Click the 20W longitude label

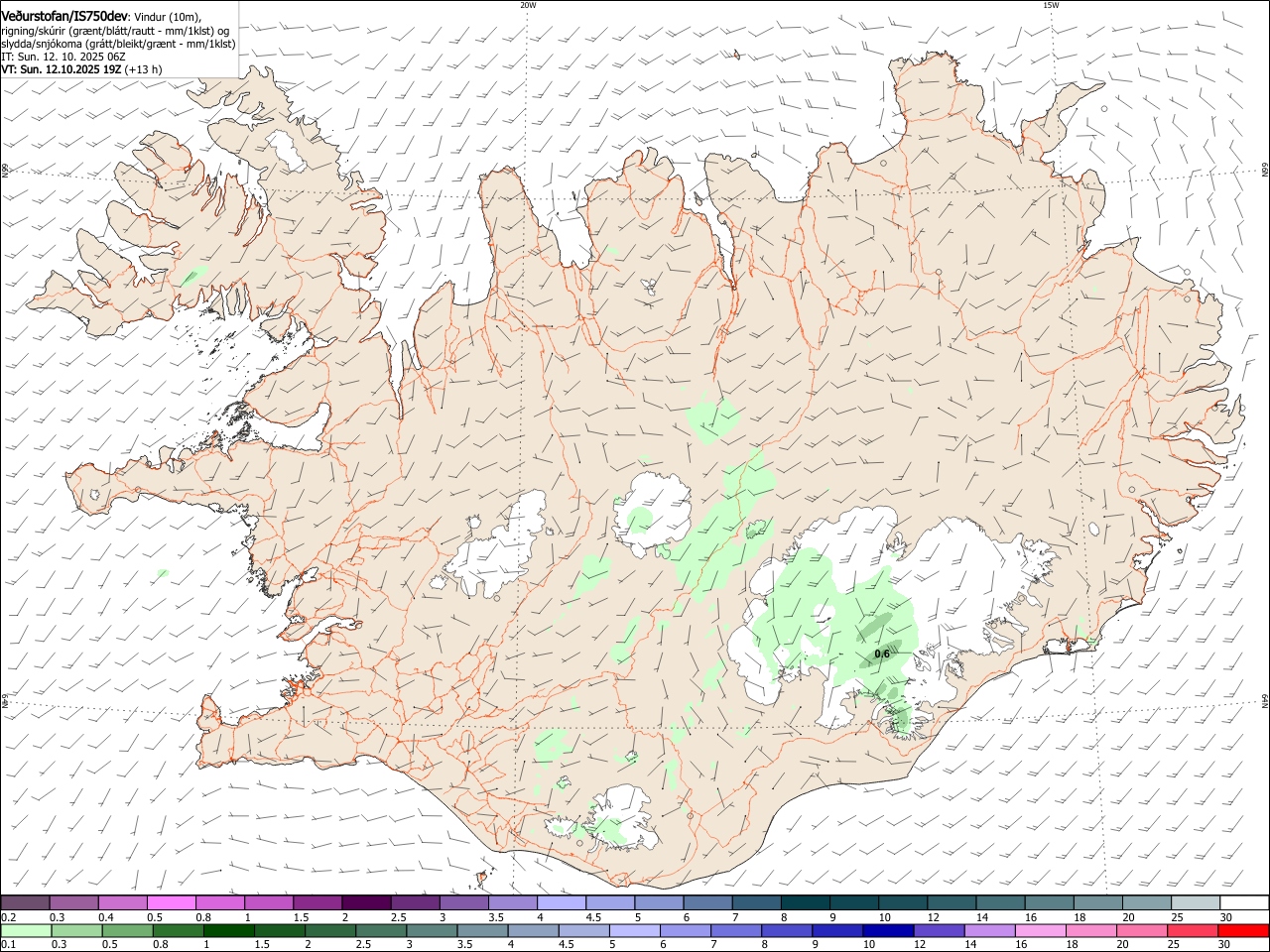528,5
